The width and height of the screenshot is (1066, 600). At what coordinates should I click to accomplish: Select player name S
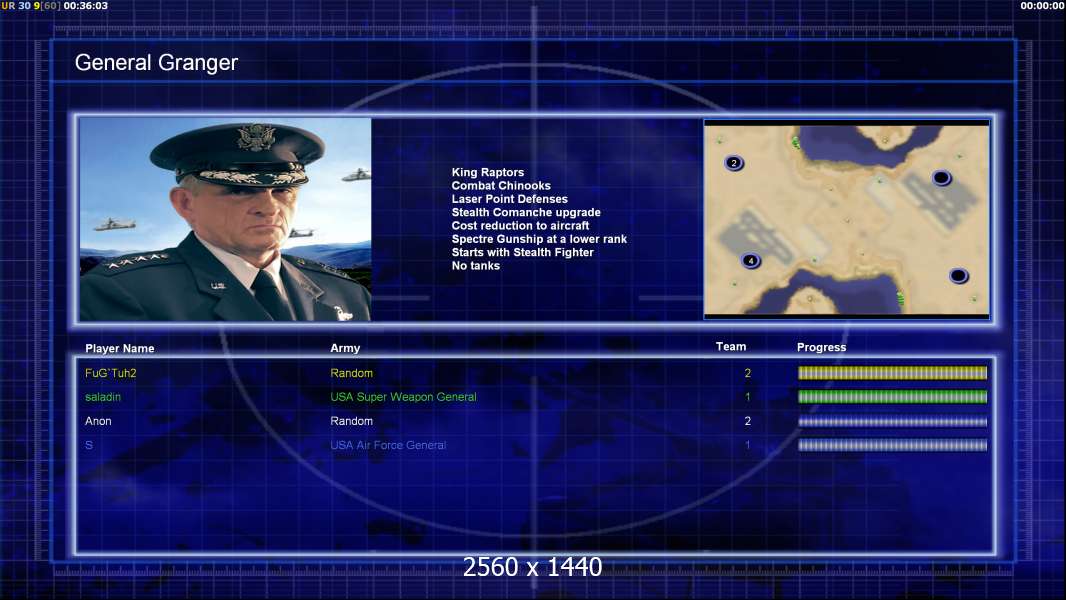pyautogui.click(x=89, y=445)
